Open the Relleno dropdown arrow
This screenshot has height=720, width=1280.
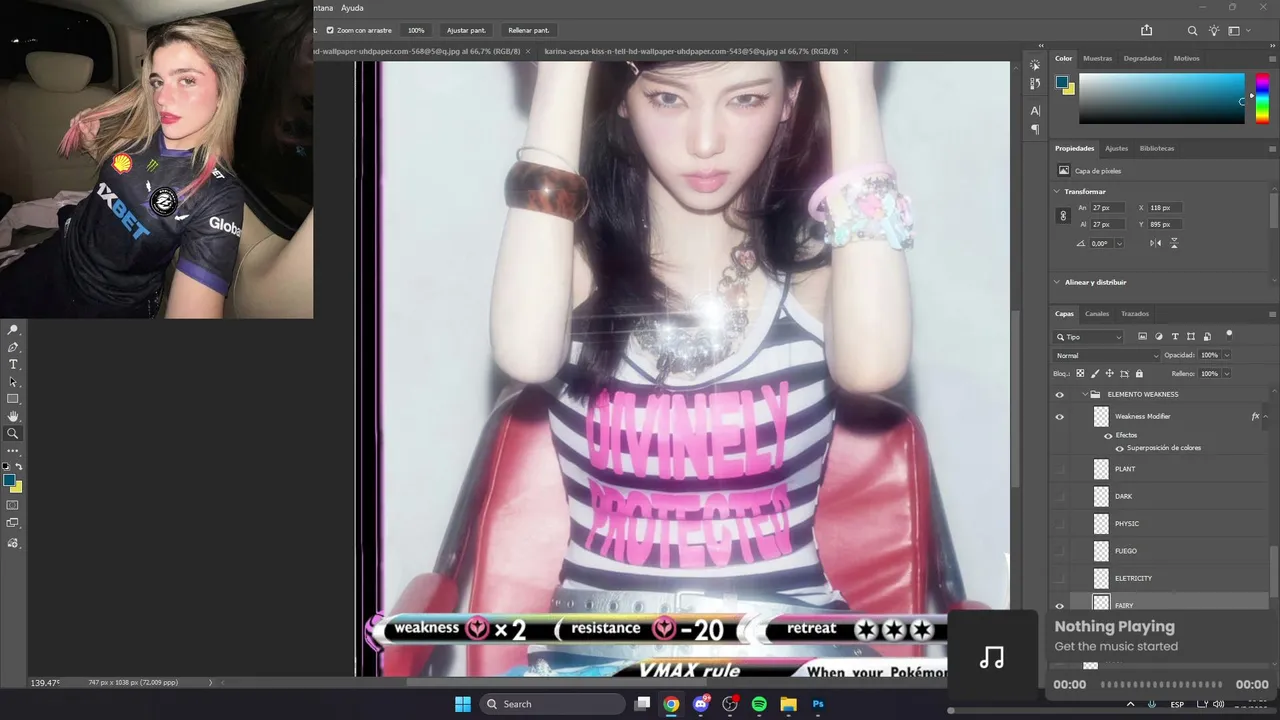point(1227,374)
